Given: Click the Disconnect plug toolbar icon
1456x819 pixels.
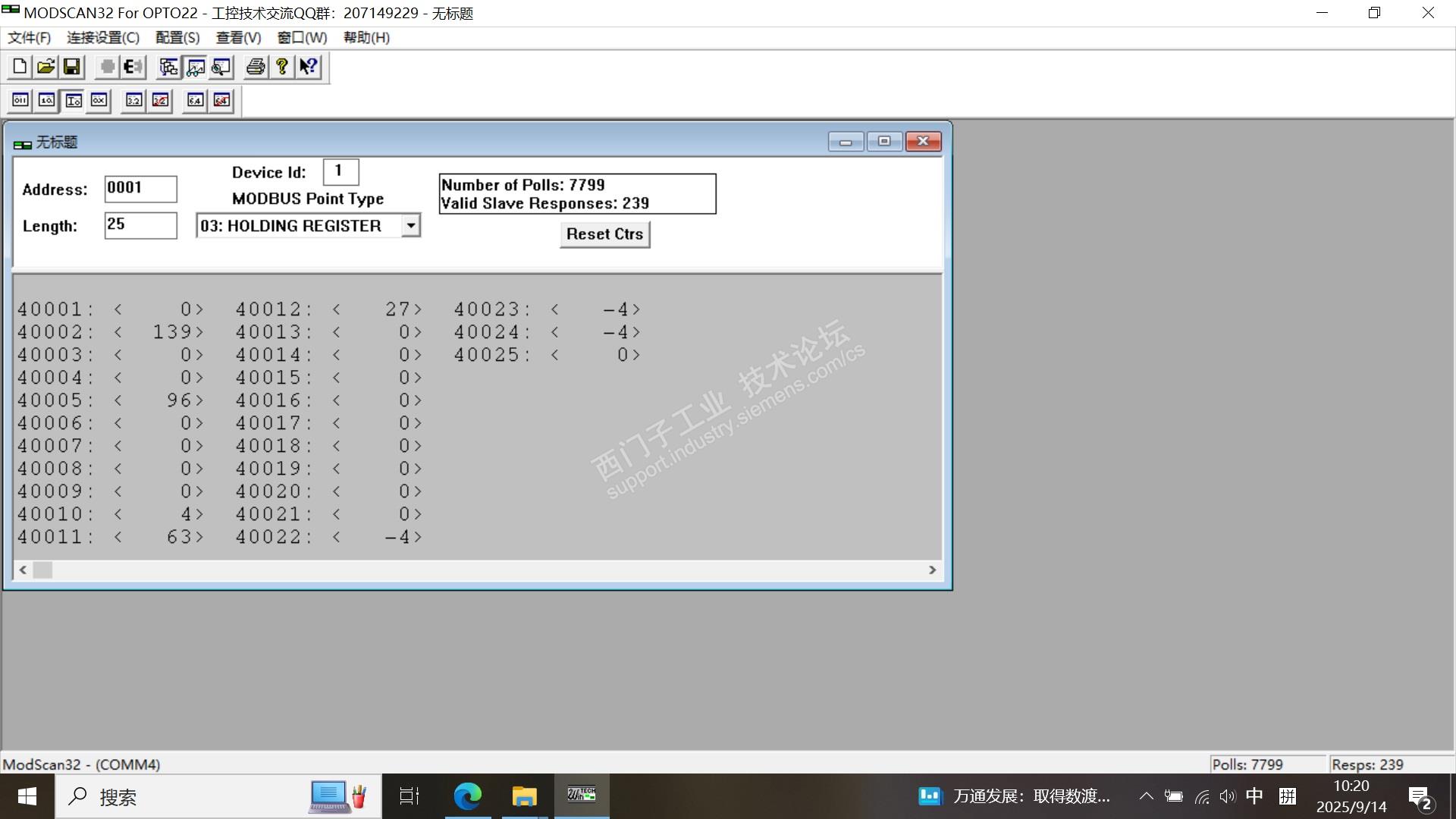Looking at the screenshot, I should coord(133,67).
